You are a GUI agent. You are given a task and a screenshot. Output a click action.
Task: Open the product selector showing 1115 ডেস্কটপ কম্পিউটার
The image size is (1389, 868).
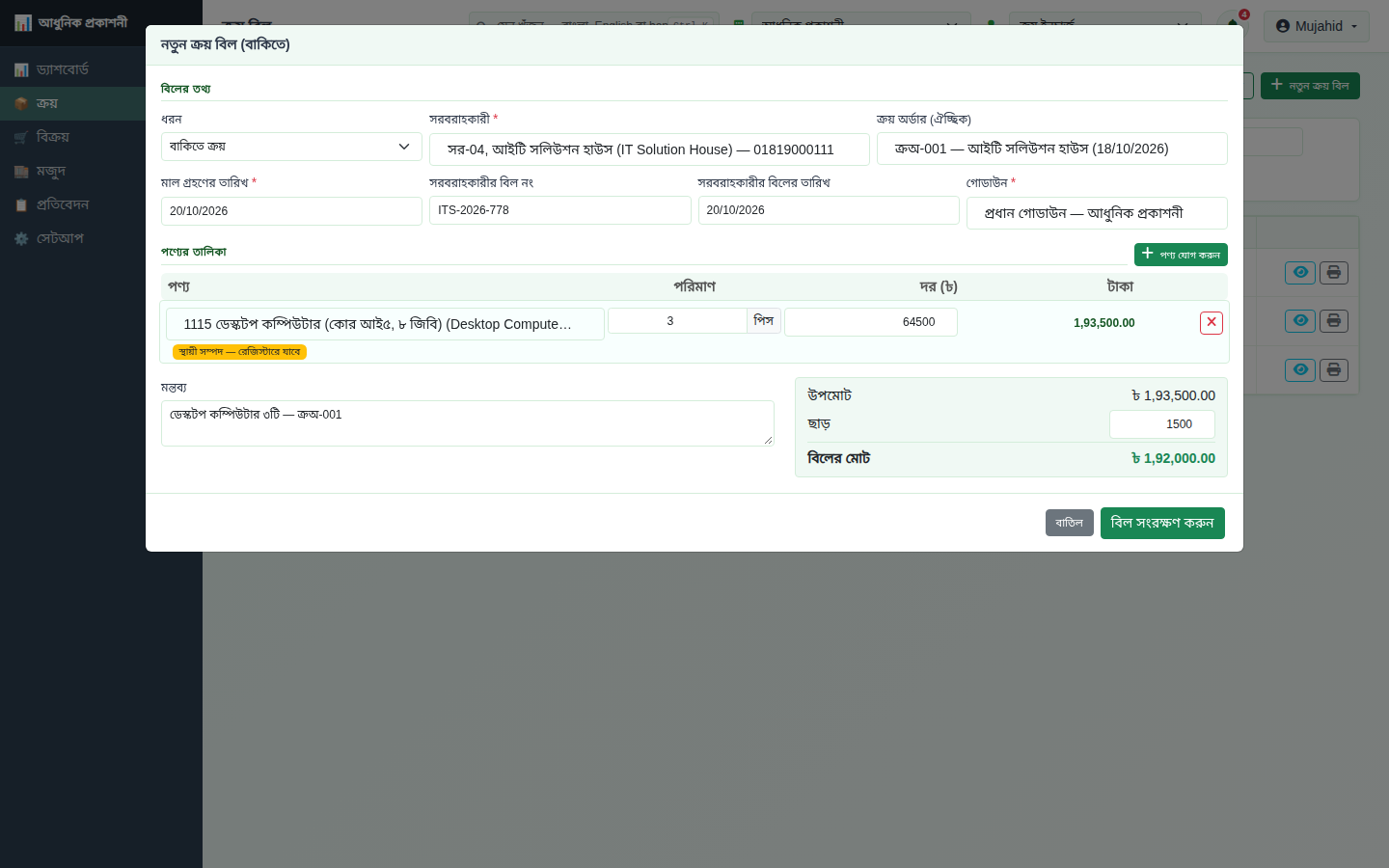[385, 324]
